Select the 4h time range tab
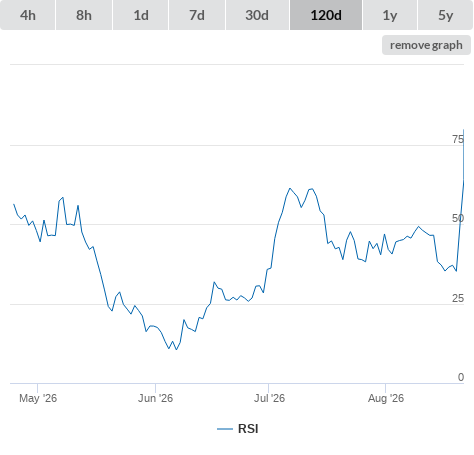This screenshot has height=455, width=474. [x=28, y=15]
